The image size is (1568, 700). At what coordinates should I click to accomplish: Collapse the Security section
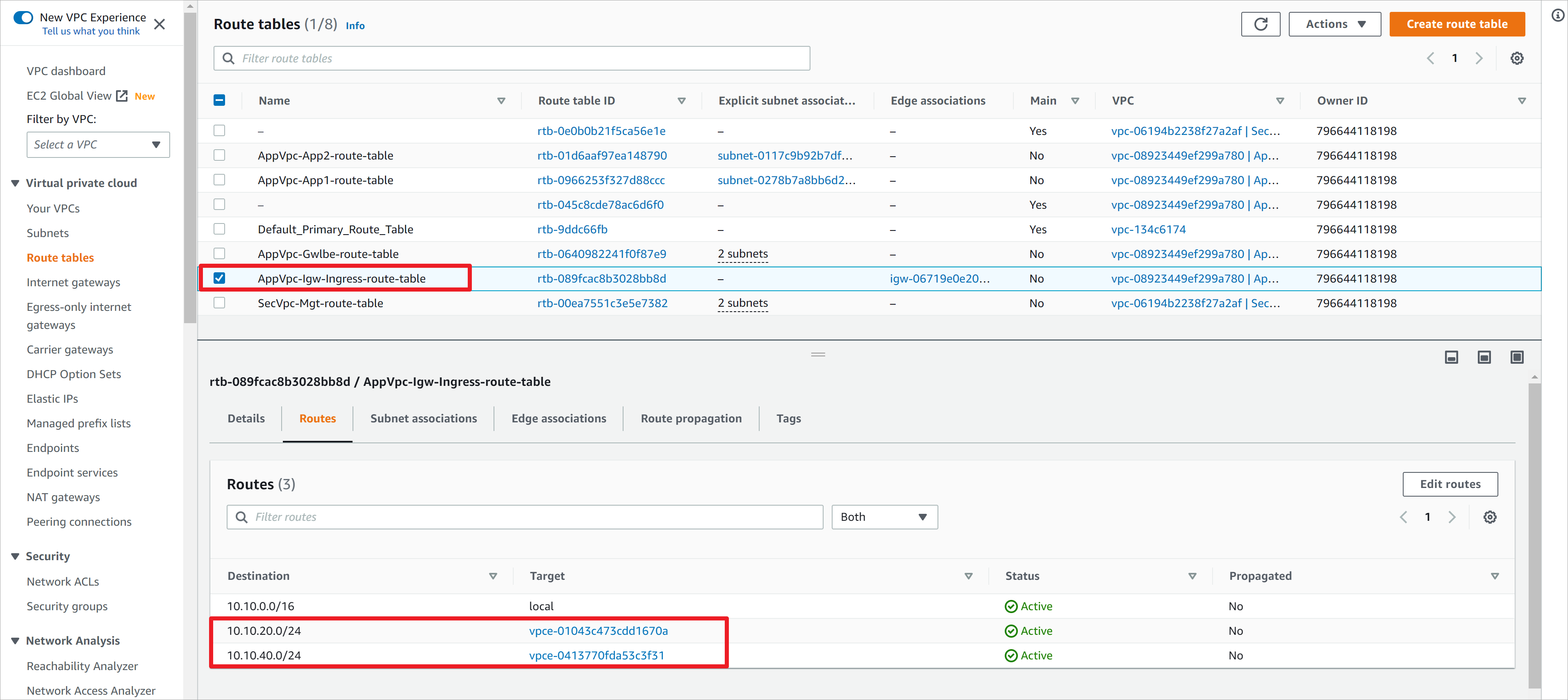15,556
